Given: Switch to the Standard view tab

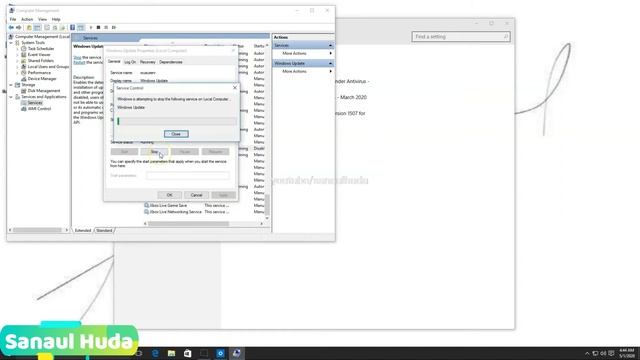Looking at the screenshot, I should [104, 231].
